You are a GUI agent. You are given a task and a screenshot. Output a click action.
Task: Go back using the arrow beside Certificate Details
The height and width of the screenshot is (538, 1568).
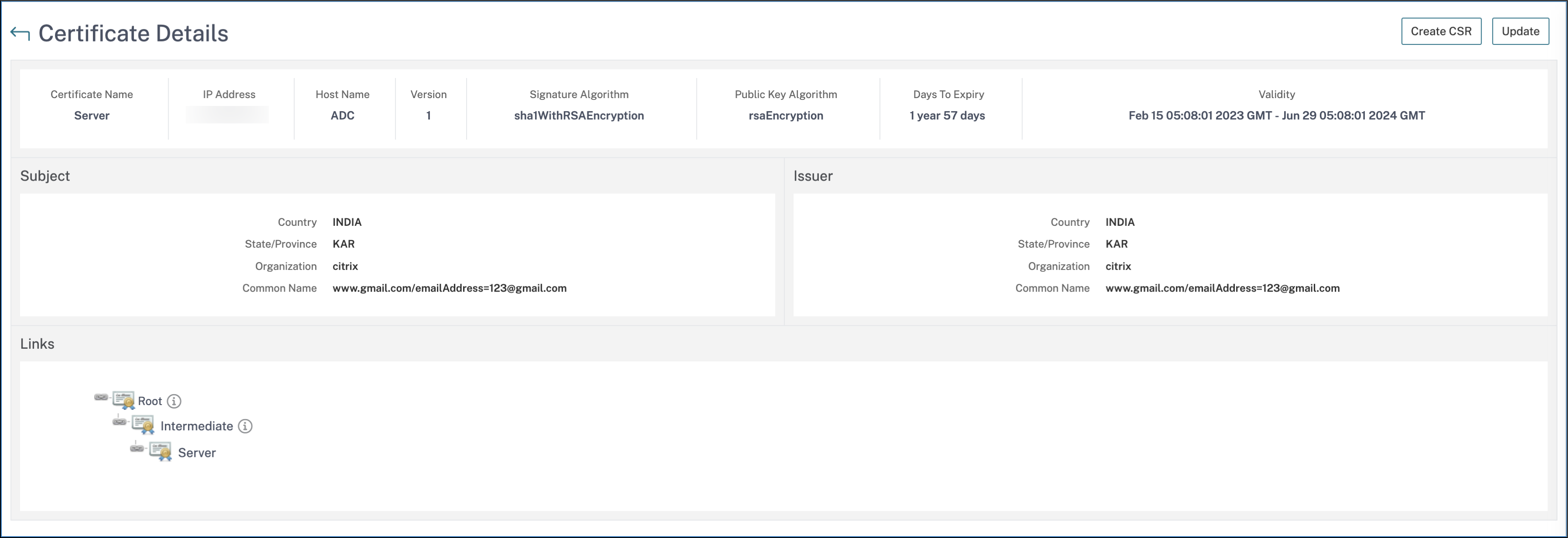[20, 34]
